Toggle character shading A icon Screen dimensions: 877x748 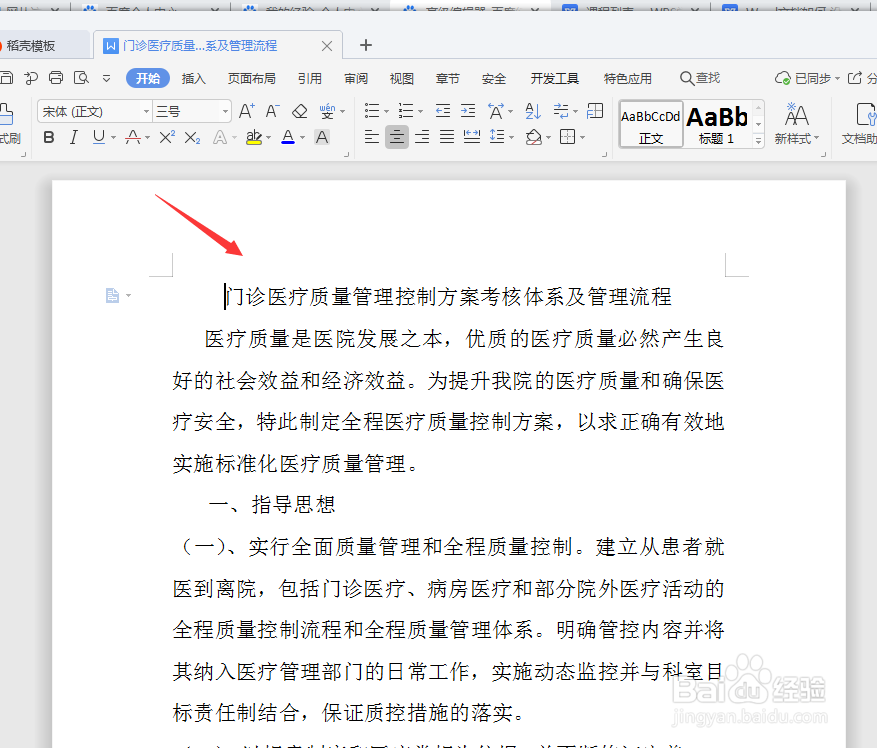322,137
